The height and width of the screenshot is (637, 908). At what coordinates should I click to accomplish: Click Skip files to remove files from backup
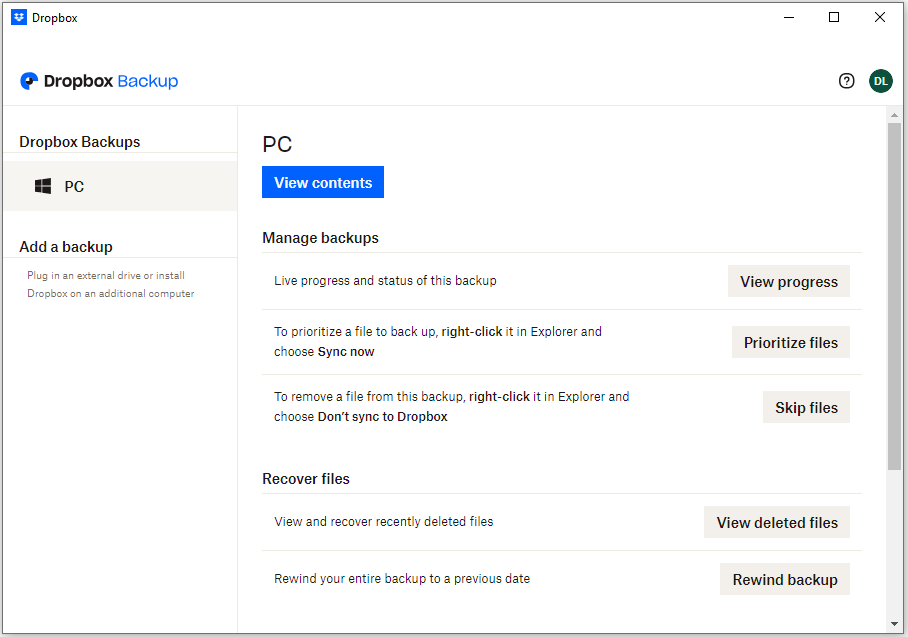pyautogui.click(x=806, y=407)
